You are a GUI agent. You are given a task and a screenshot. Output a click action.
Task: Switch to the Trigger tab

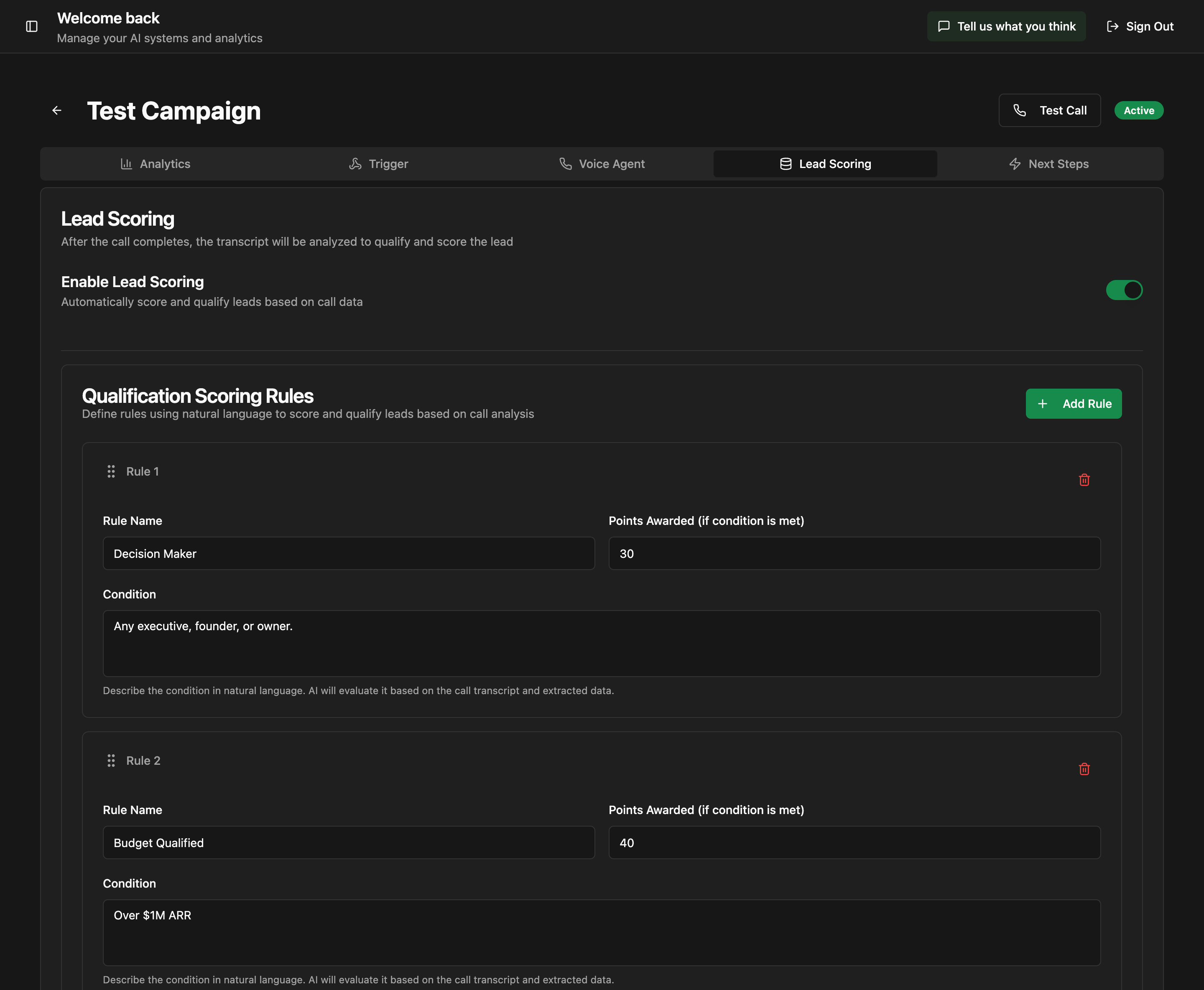pos(379,164)
